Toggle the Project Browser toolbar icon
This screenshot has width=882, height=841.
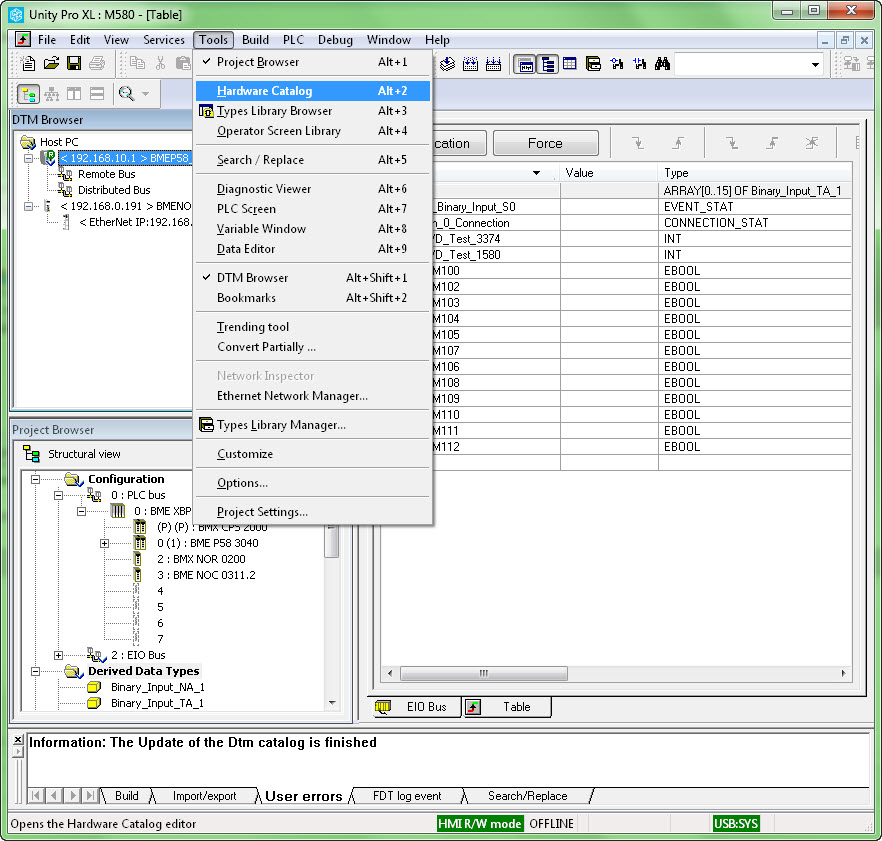point(525,64)
